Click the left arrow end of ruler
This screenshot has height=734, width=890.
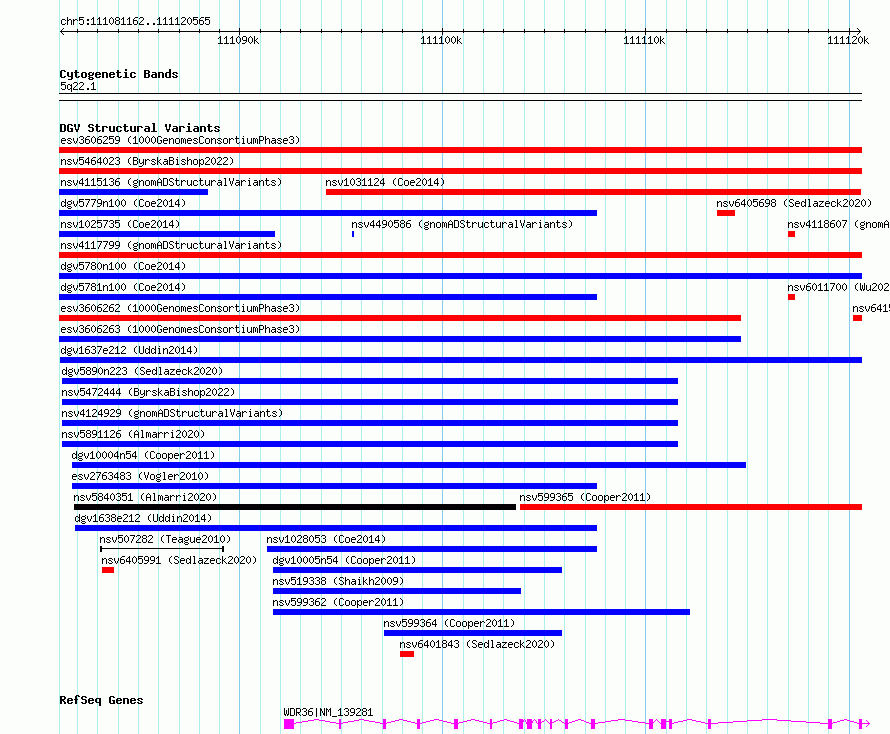62,32
